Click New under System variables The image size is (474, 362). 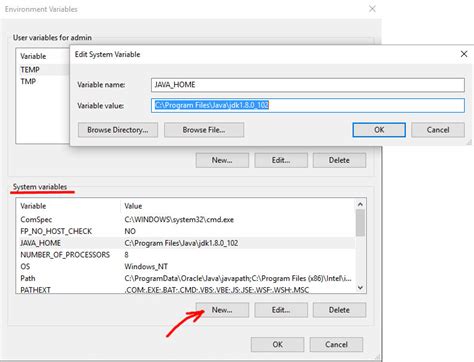click(x=222, y=310)
